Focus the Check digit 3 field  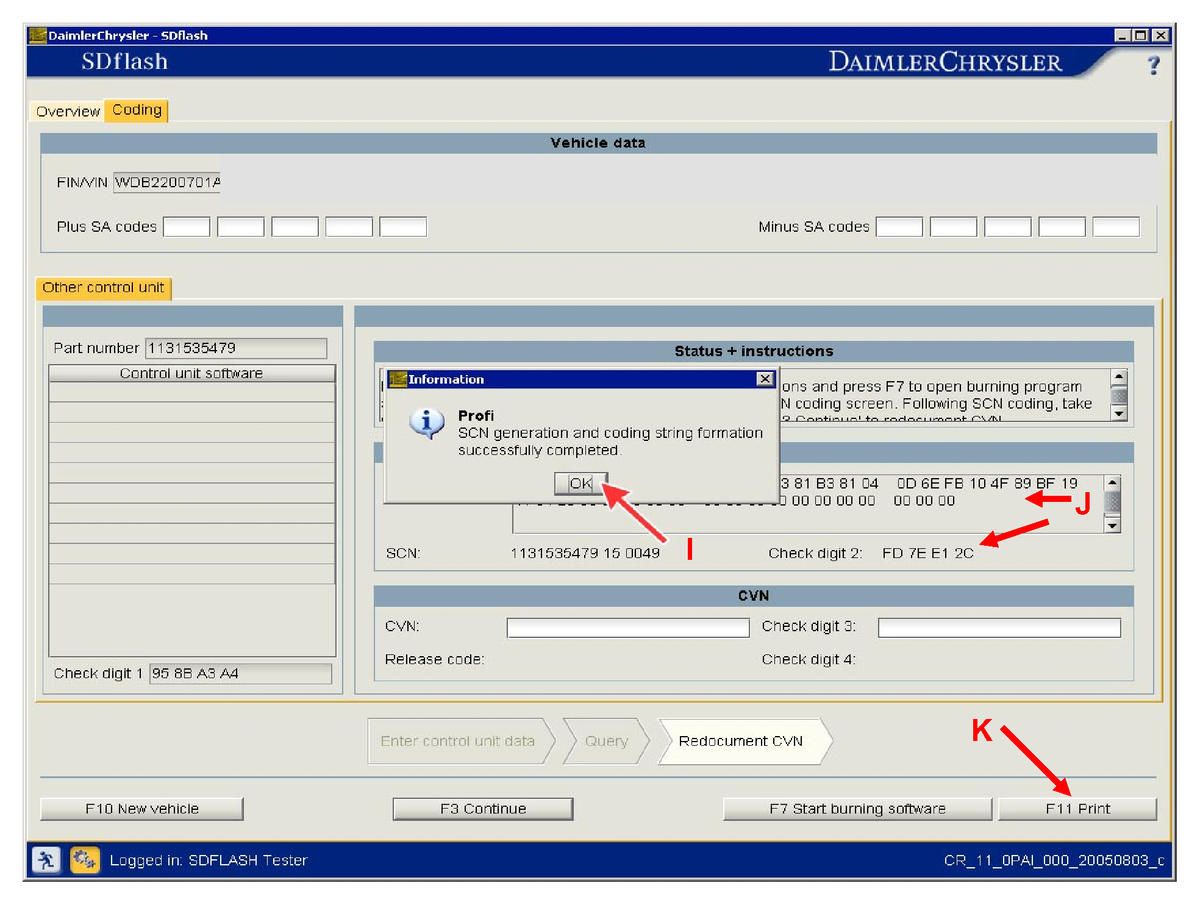[998, 627]
